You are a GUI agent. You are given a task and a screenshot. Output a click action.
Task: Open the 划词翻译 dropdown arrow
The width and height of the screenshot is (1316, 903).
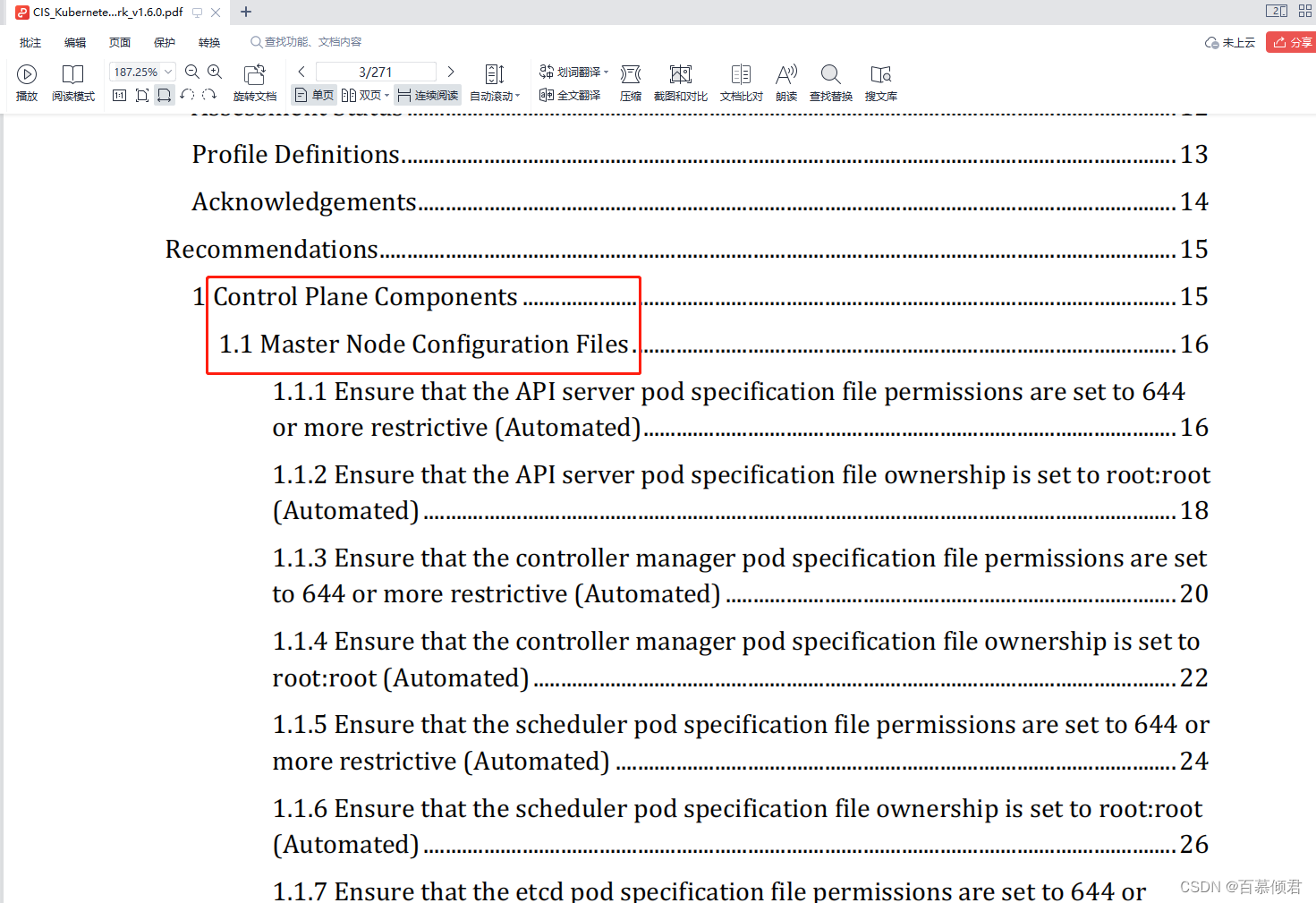click(606, 72)
